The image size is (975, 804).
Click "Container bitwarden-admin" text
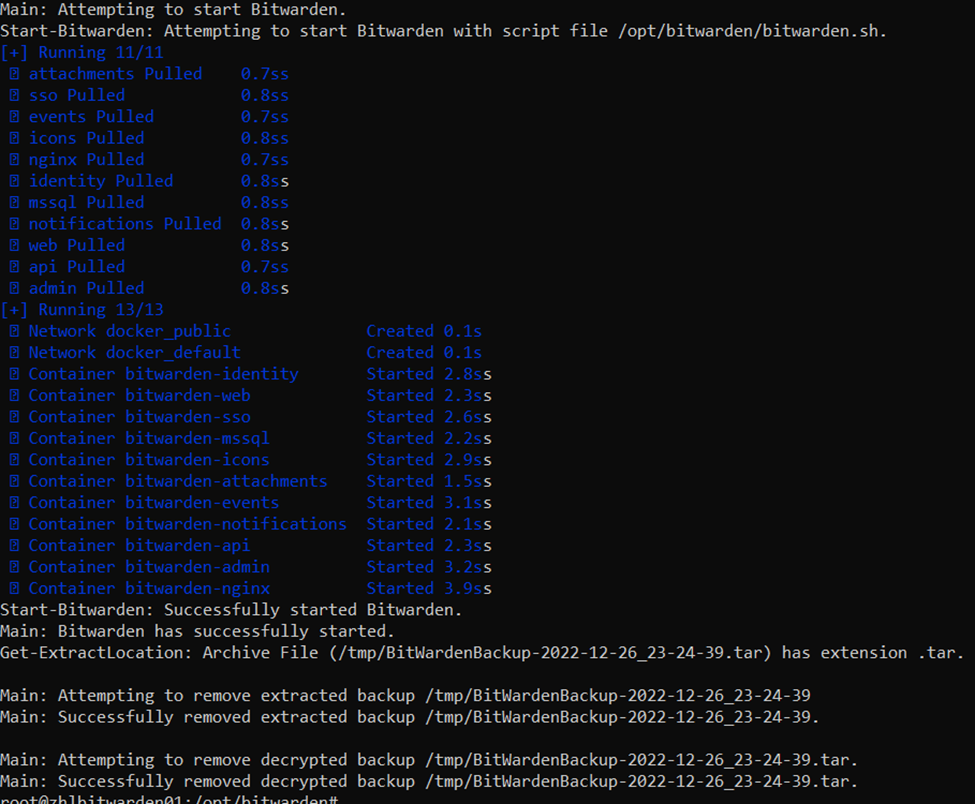coord(149,567)
